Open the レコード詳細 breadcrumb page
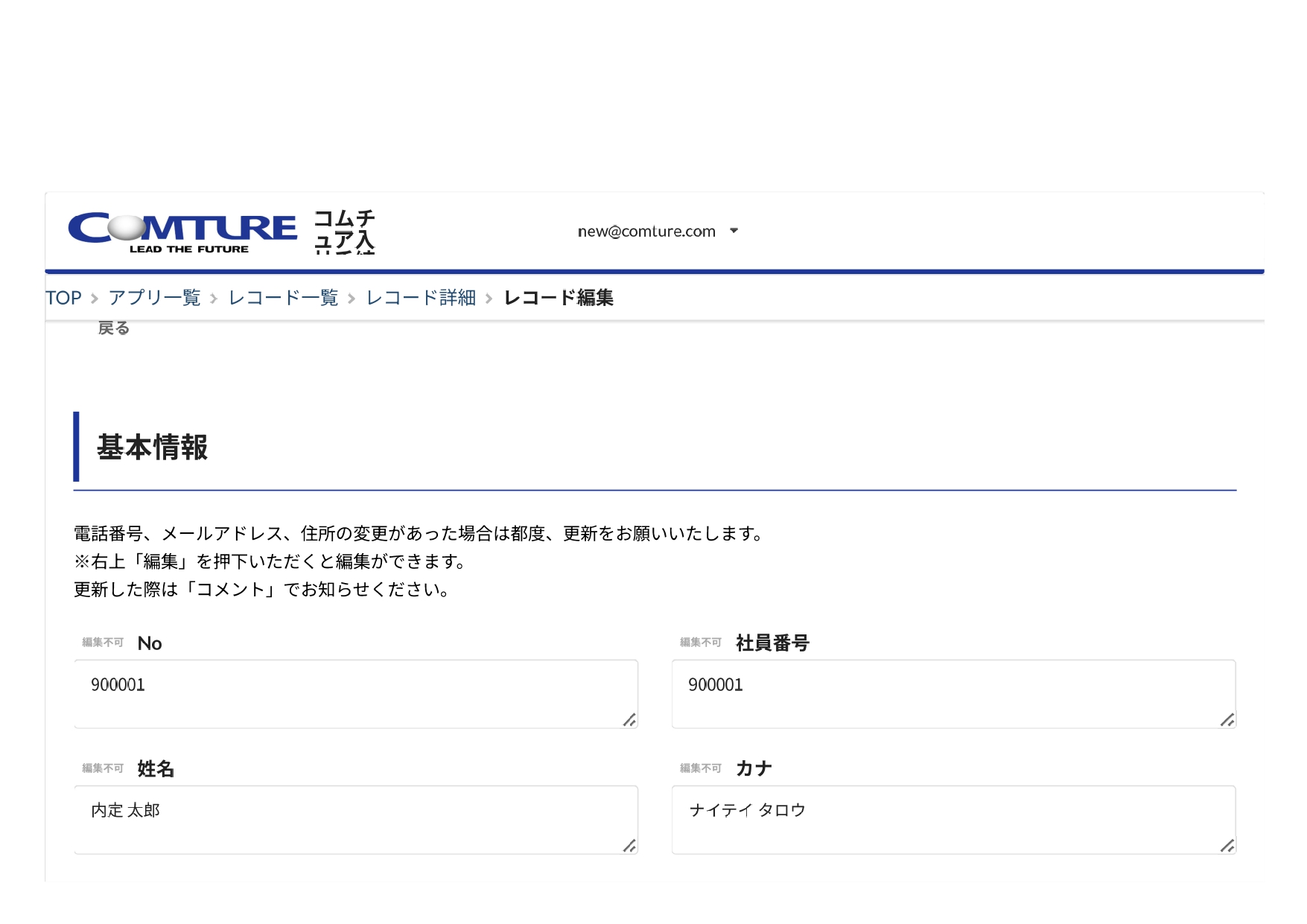Screen dimensions: 1307x924 (x=422, y=297)
